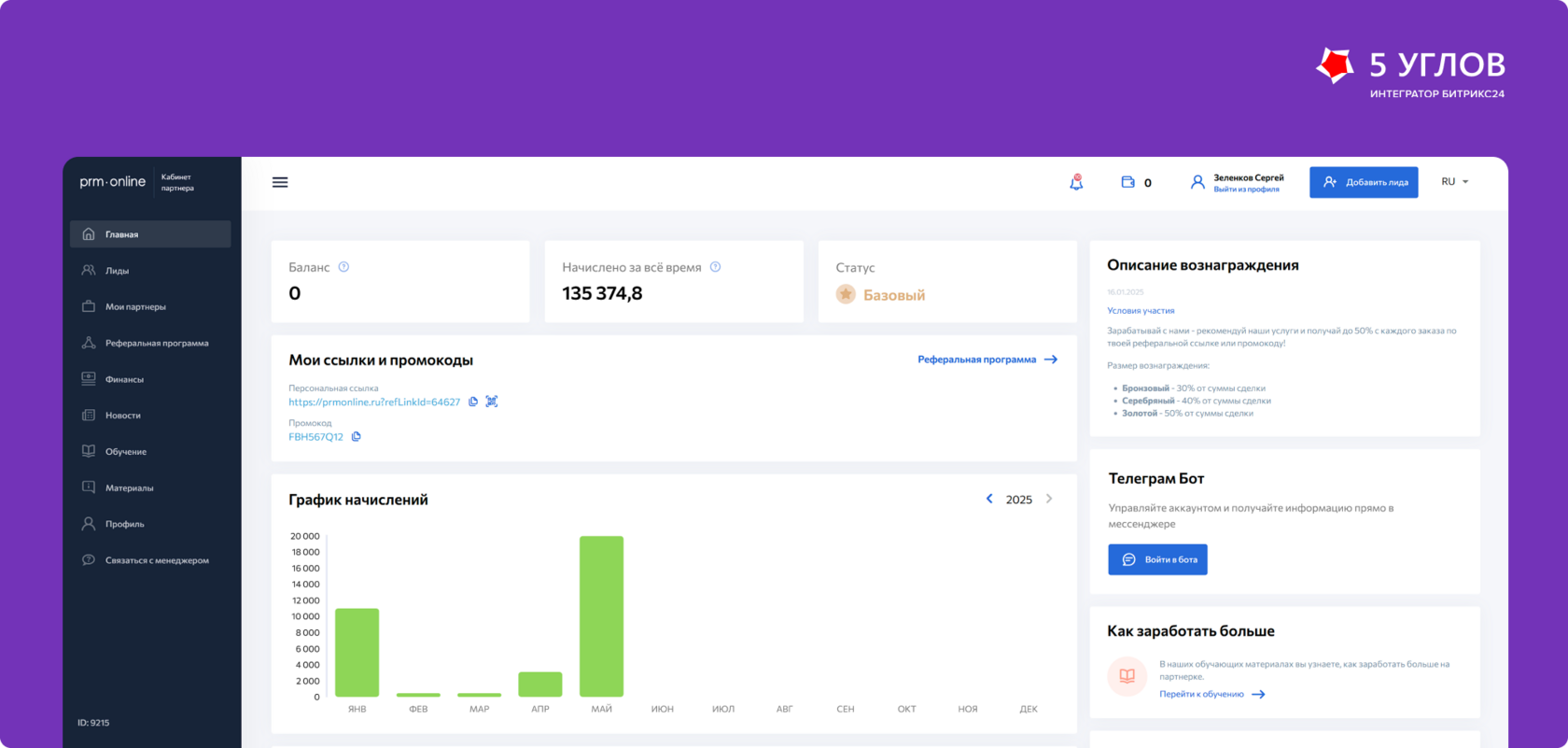
Task: Click the Добавить лида button
Action: (1364, 182)
